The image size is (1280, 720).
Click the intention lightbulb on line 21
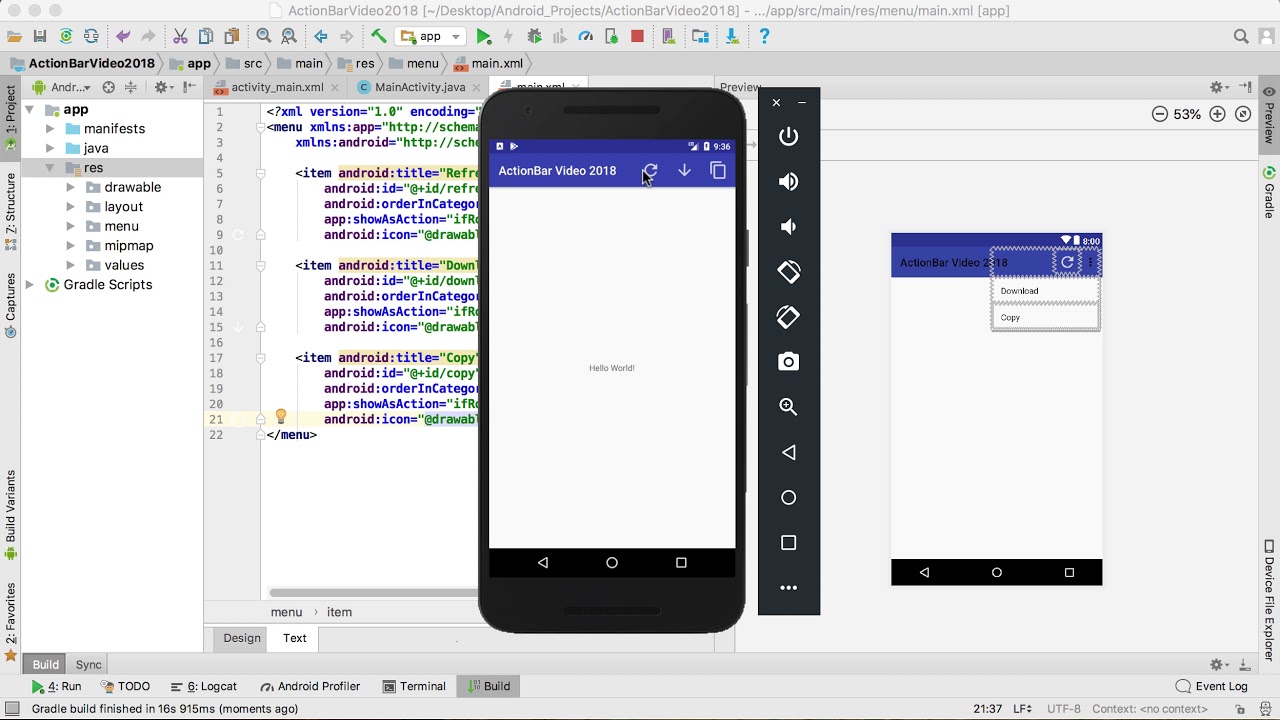click(281, 417)
